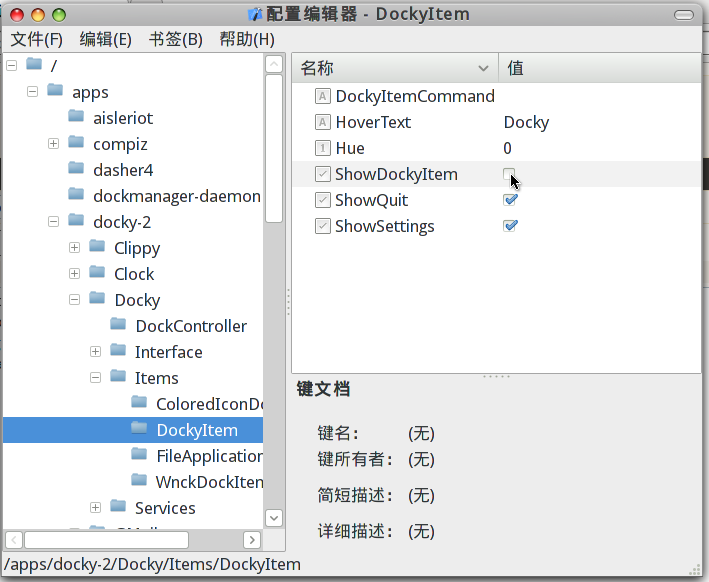The height and width of the screenshot is (582, 709).
Task: Expand the compiz tree node
Action: [53, 144]
